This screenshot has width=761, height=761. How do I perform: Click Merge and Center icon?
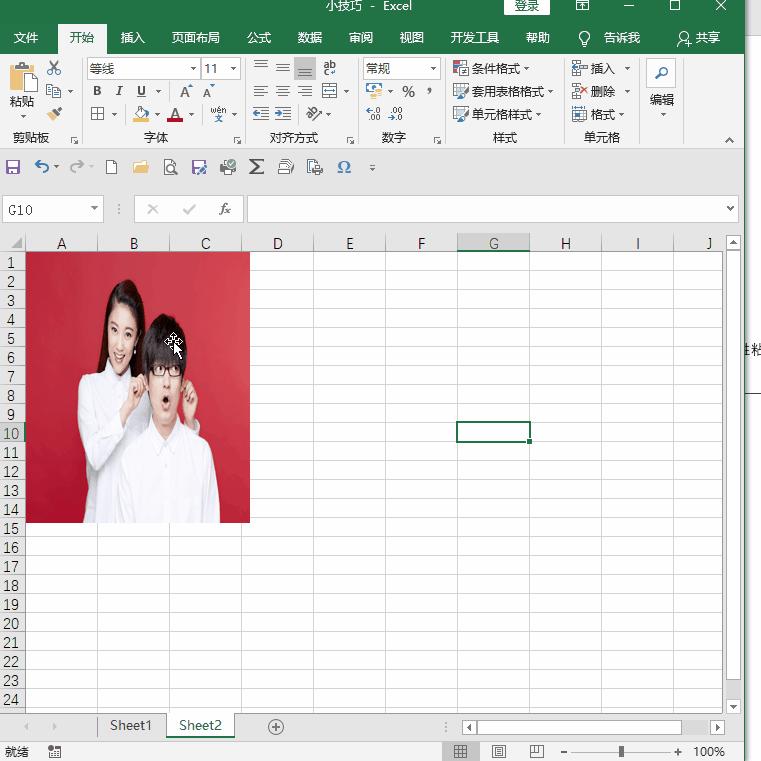coord(330,91)
